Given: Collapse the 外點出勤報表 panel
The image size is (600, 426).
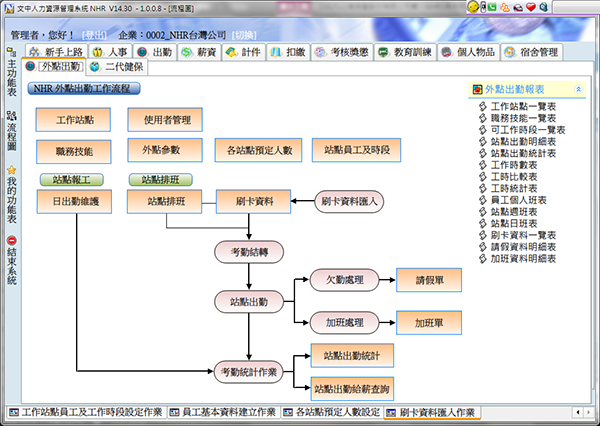Looking at the screenshot, I should coord(578,89).
